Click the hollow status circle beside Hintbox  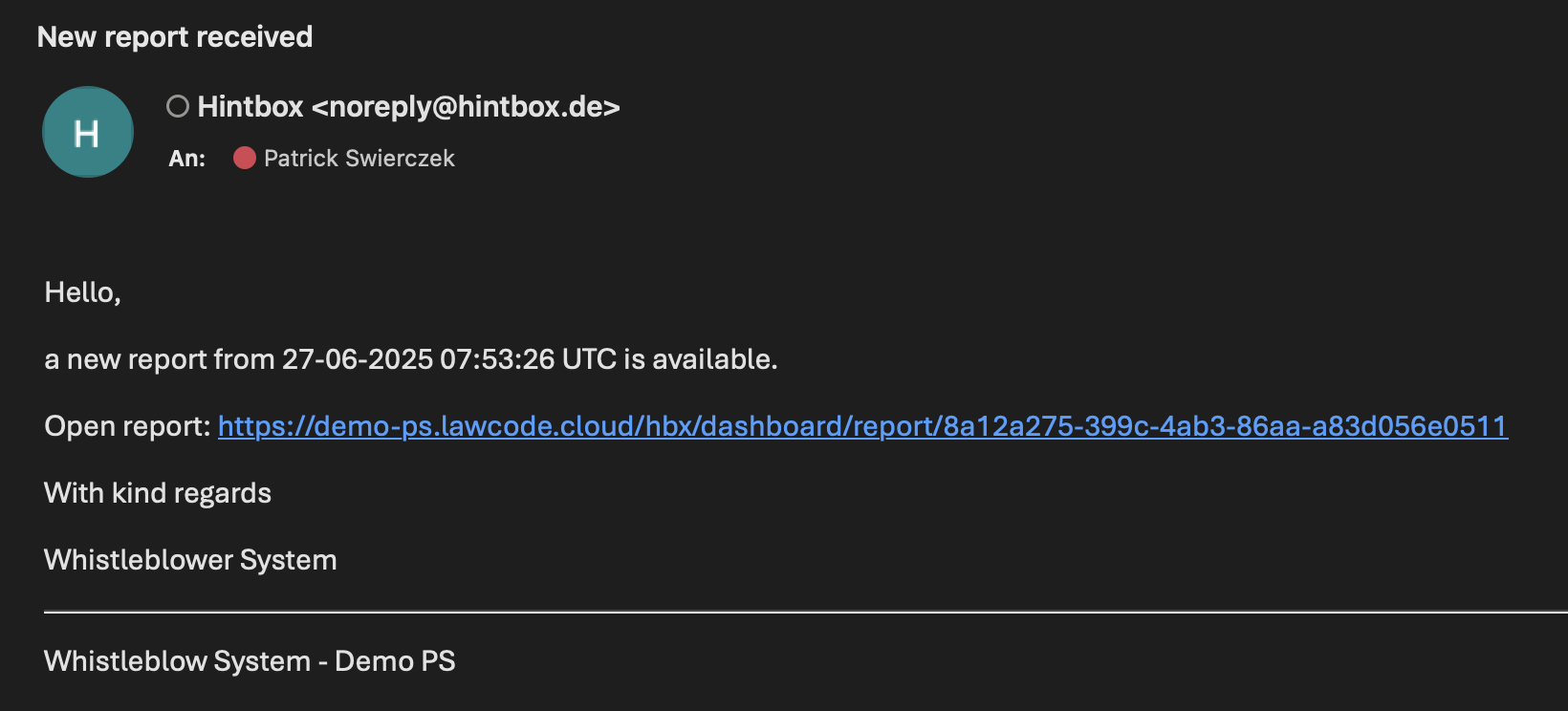pos(178,106)
